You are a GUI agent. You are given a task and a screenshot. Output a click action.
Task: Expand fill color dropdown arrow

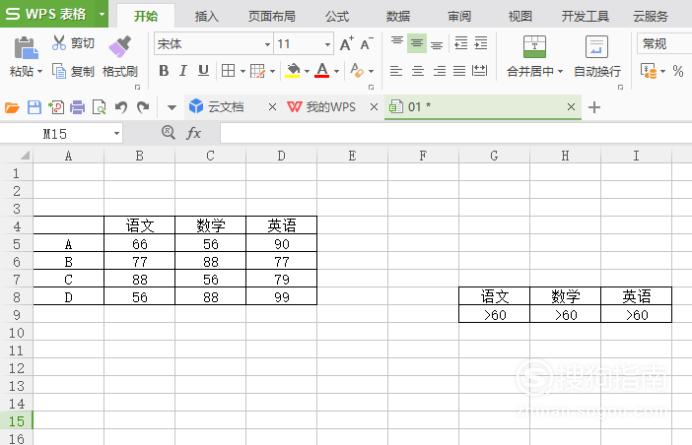point(307,71)
